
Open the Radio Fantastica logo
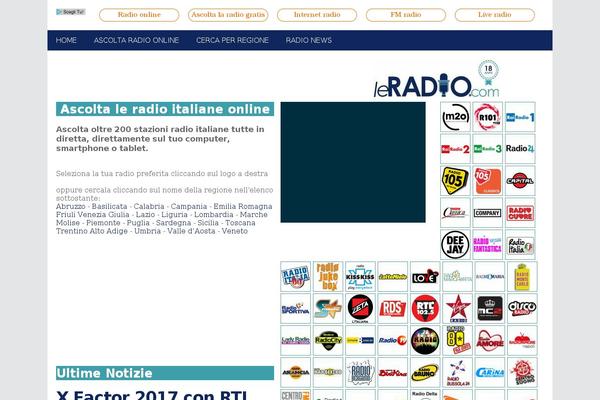tap(488, 245)
